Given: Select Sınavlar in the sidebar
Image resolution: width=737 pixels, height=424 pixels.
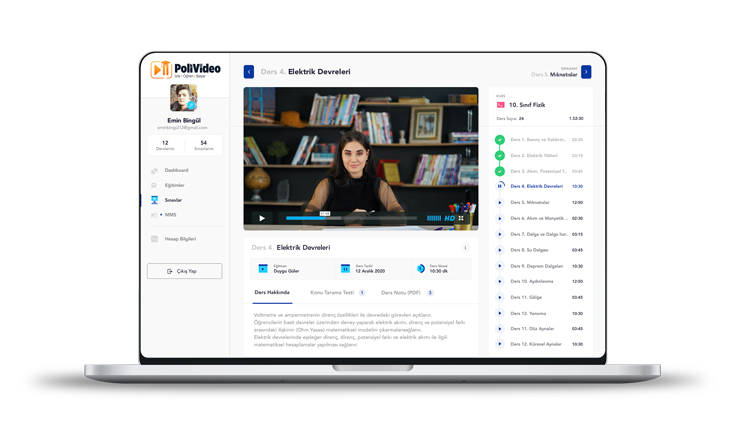Looking at the screenshot, I should coord(173,200).
